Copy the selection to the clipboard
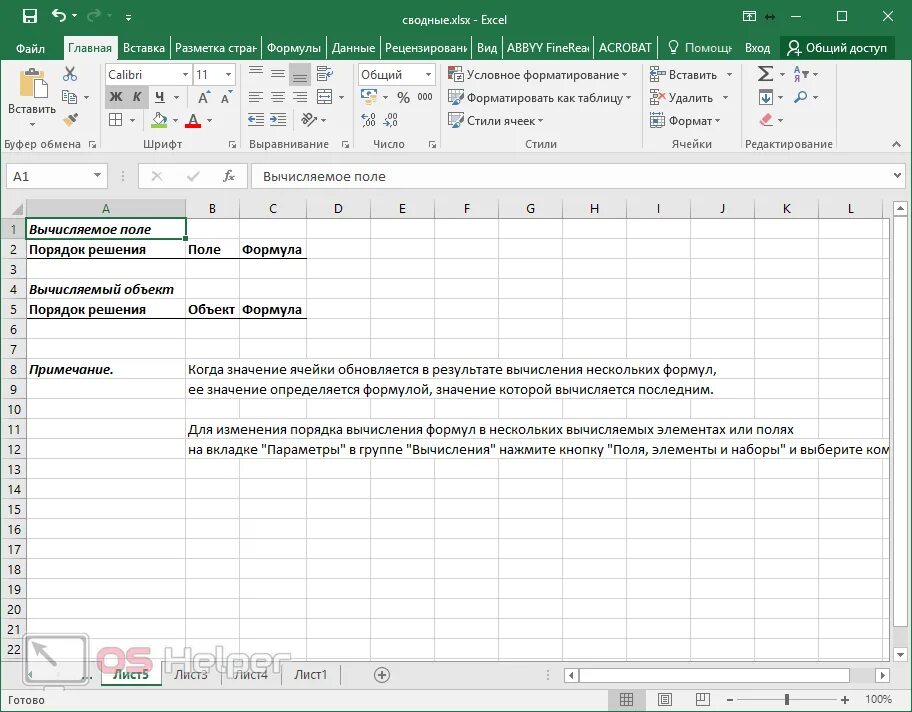This screenshot has height=712, width=912. point(70,97)
